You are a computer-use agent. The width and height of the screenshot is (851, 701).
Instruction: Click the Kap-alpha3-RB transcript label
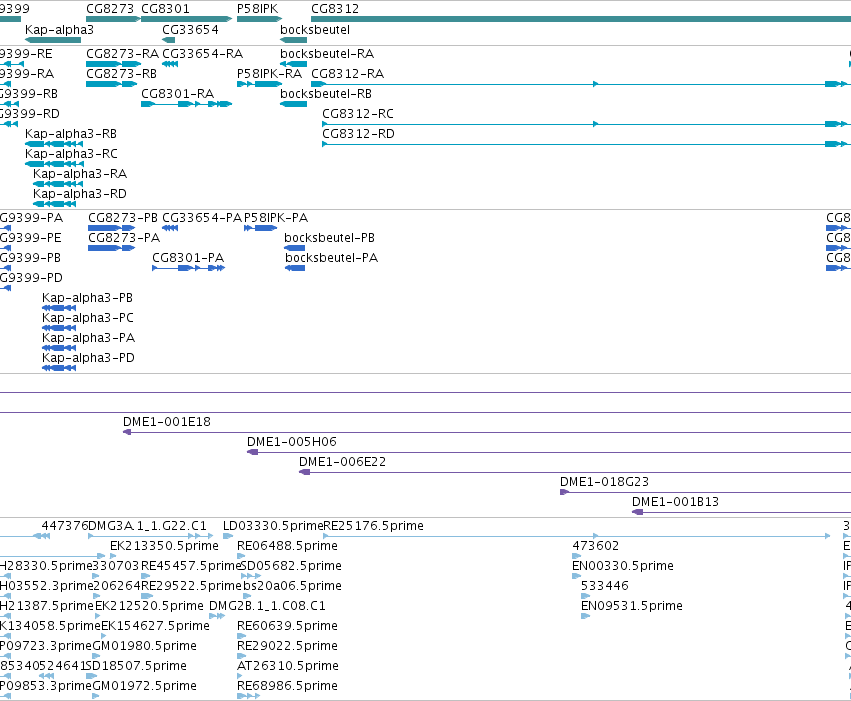click(x=71, y=134)
